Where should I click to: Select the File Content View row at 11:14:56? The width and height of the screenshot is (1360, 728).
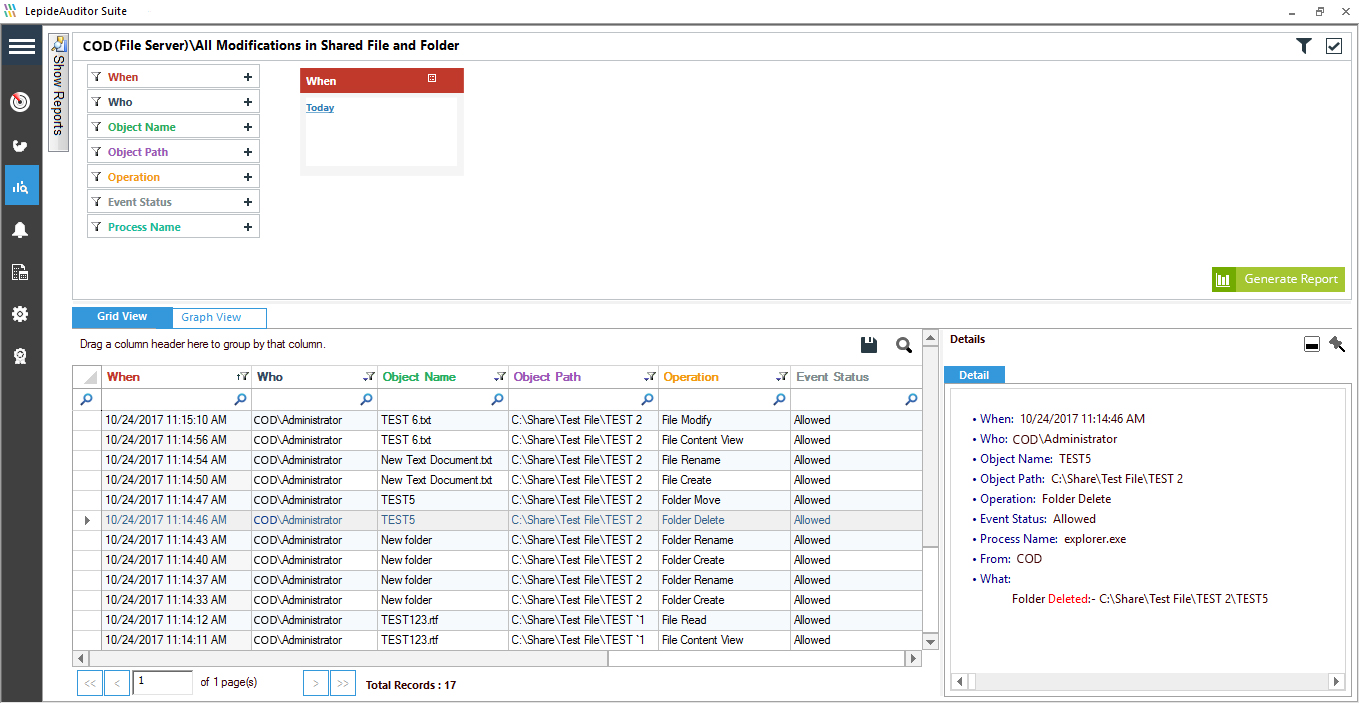pyautogui.click(x=497, y=440)
